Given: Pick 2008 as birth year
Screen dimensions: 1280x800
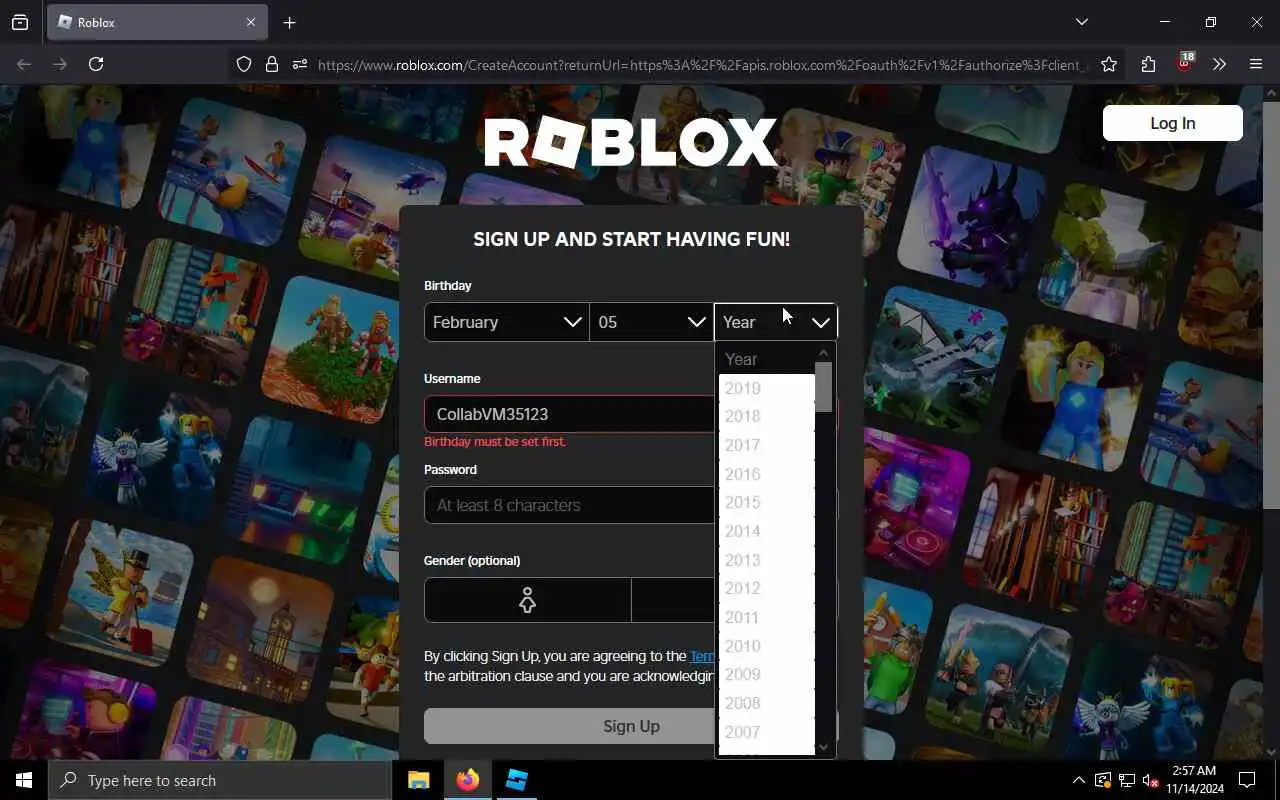Looking at the screenshot, I should point(766,703).
